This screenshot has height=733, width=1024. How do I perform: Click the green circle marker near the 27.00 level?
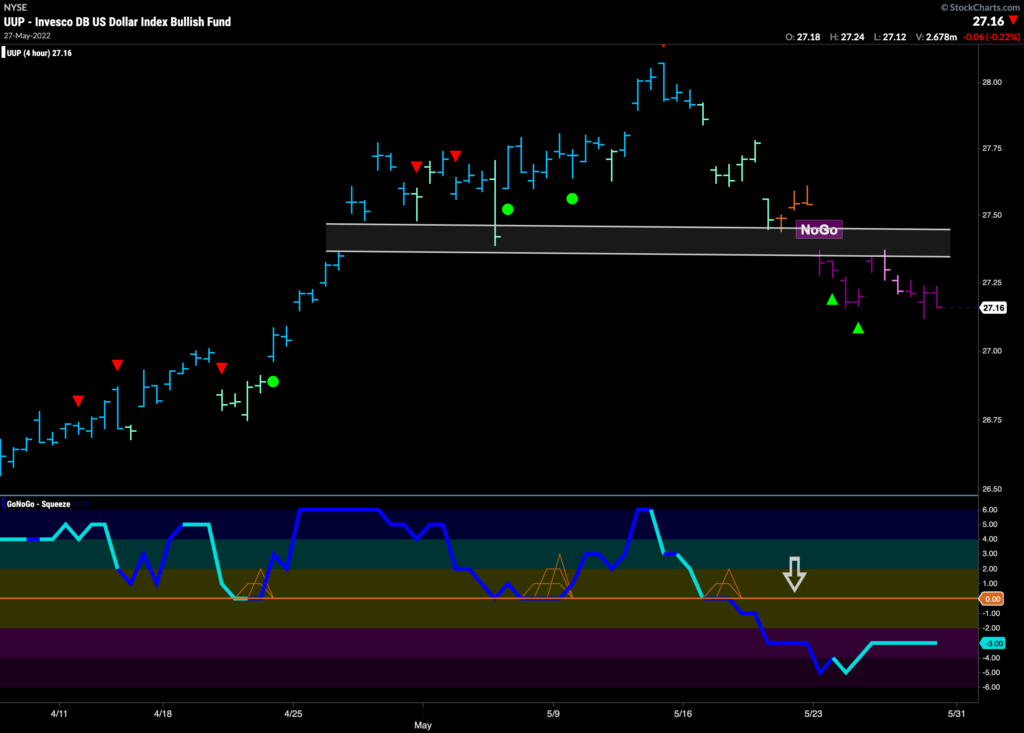point(273,382)
